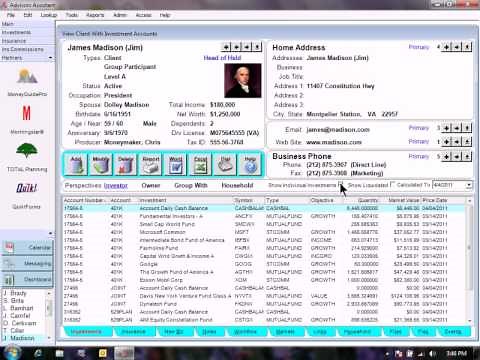480x360 pixels.
Task: Launch the Excel export icon
Action: 200,164
